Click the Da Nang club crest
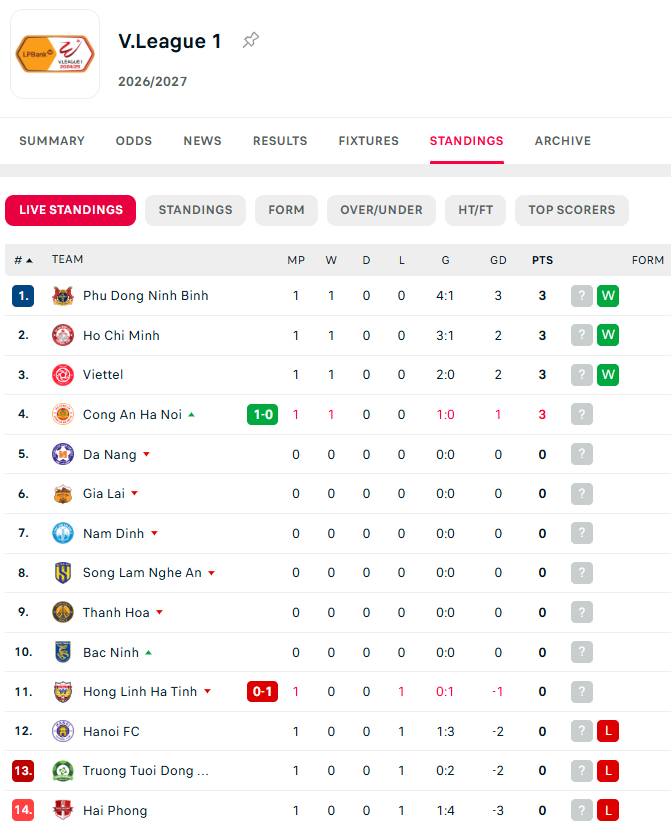The image size is (671, 828). (63, 454)
